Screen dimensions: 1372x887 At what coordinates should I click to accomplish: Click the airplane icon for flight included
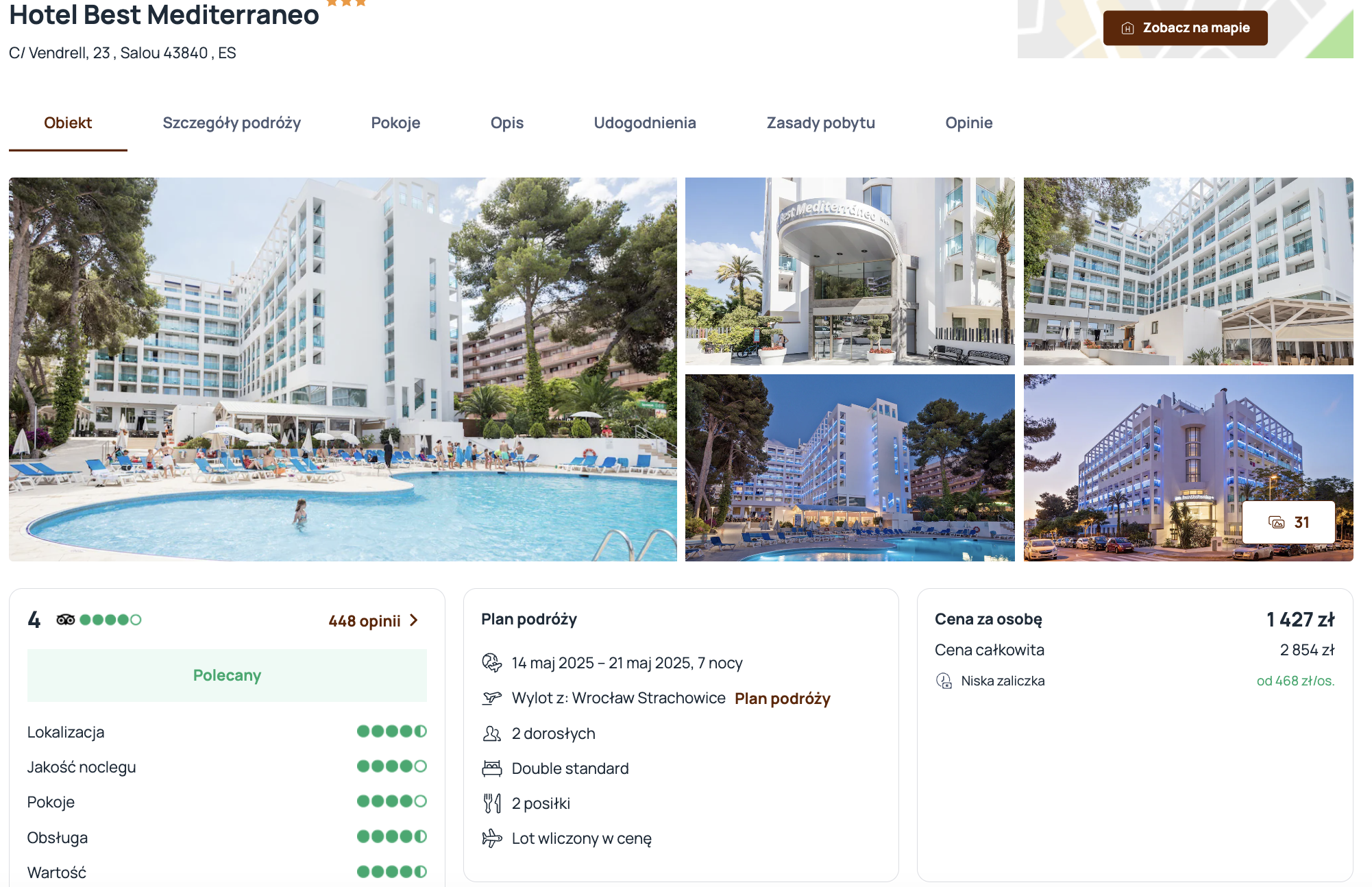point(492,838)
